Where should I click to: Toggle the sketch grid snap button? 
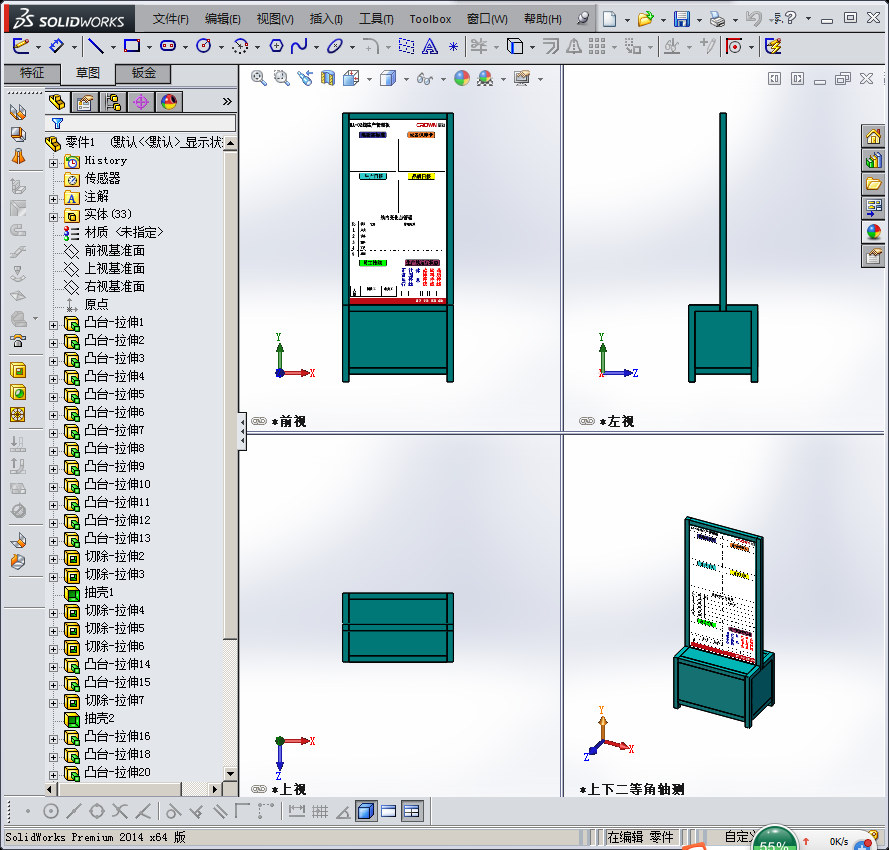[x=320, y=811]
